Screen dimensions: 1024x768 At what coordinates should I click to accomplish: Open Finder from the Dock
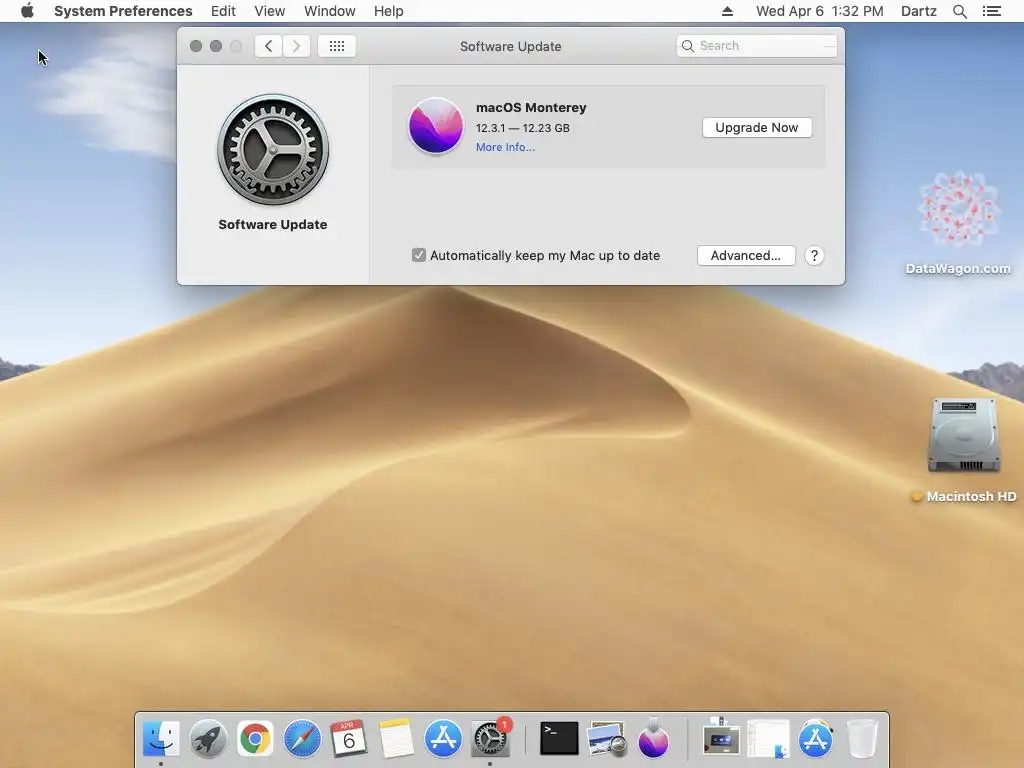pyautogui.click(x=161, y=739)
